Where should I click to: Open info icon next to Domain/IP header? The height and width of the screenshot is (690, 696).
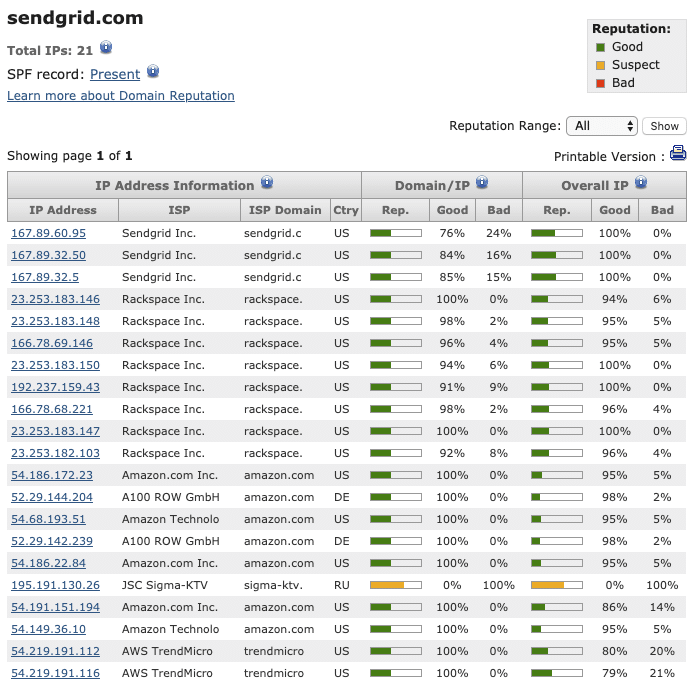coord(482,182)
